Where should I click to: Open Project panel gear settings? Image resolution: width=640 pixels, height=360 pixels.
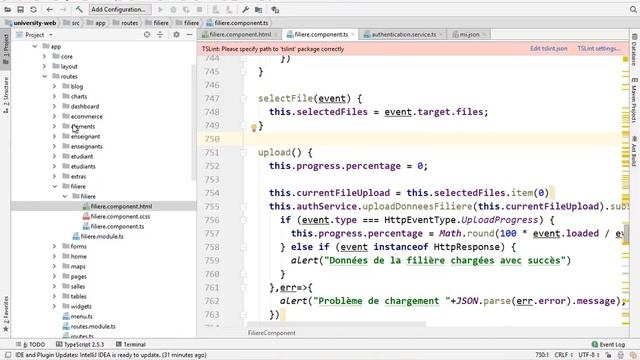tap(176, 35)
